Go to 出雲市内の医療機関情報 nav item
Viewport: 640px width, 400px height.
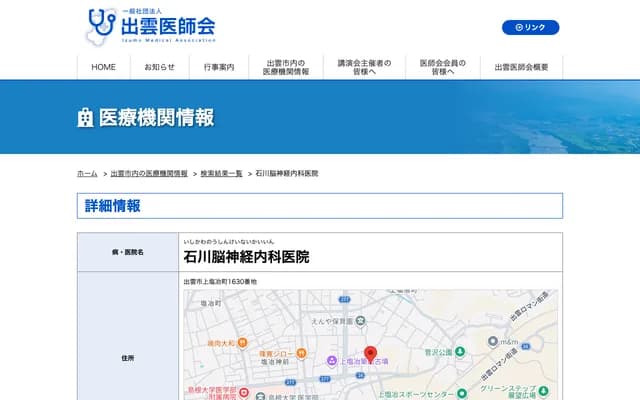(286, 67)
